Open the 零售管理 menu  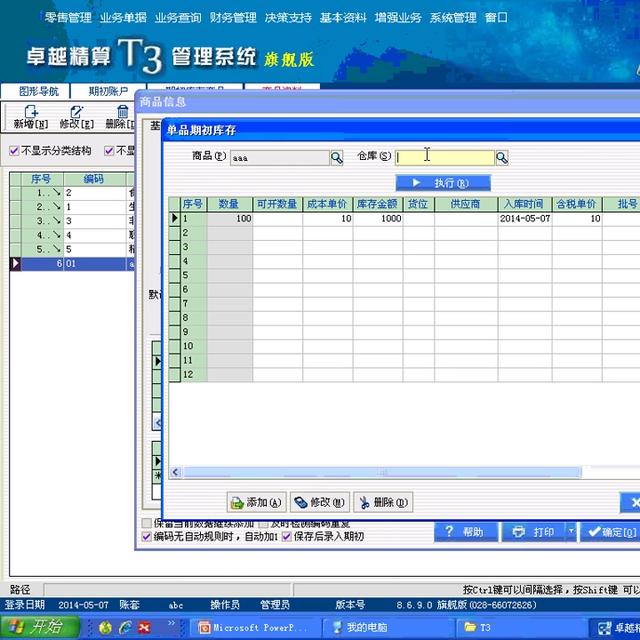tap(68, 18)
